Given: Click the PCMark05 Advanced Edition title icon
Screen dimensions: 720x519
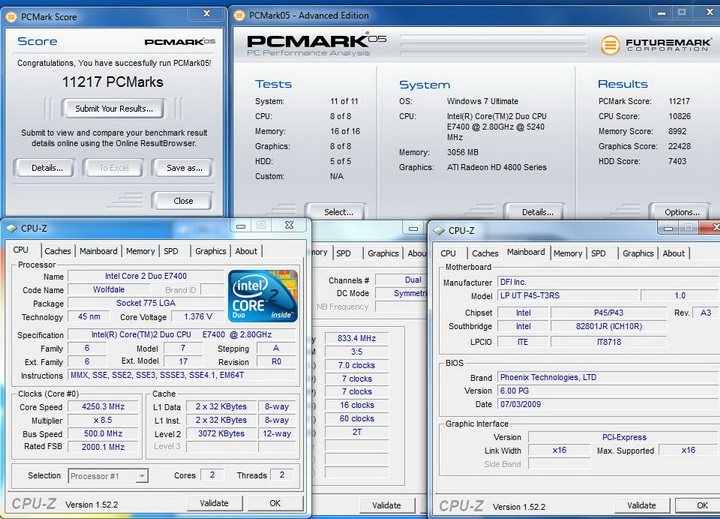Looking at the screenshot, I should (x=239, y=16).
